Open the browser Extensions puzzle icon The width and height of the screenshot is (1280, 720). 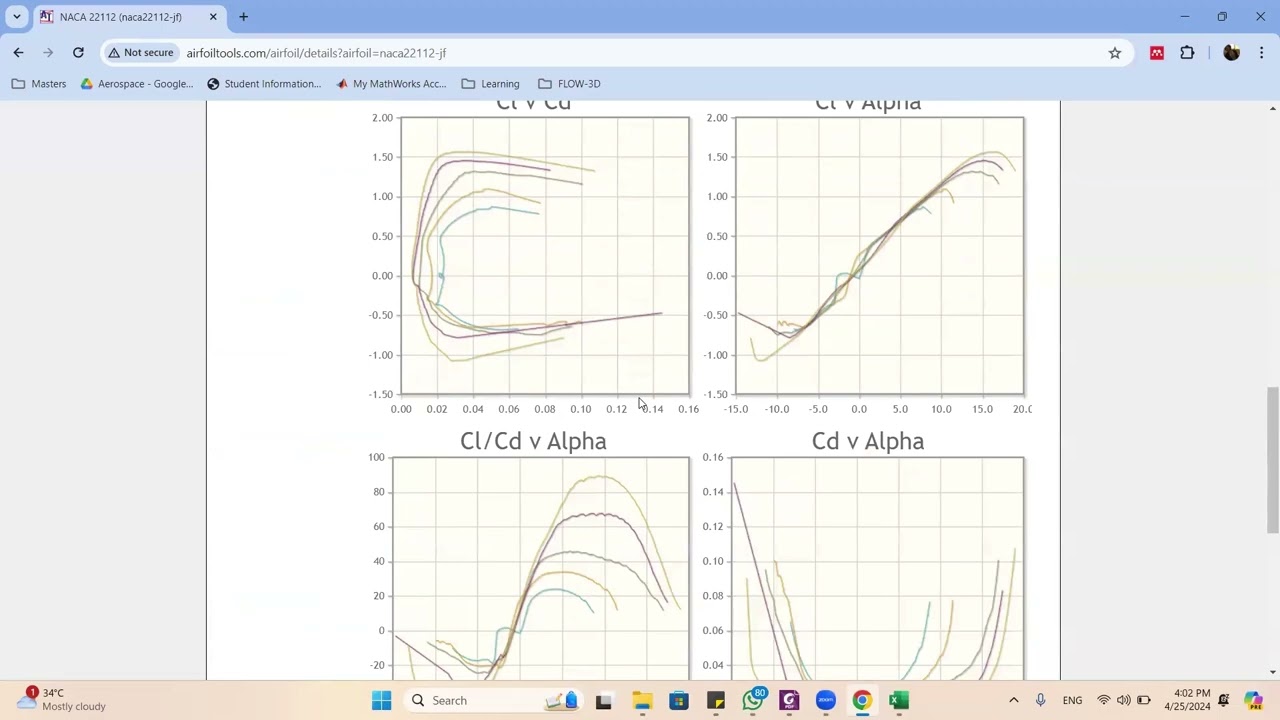click(1187, 53)
